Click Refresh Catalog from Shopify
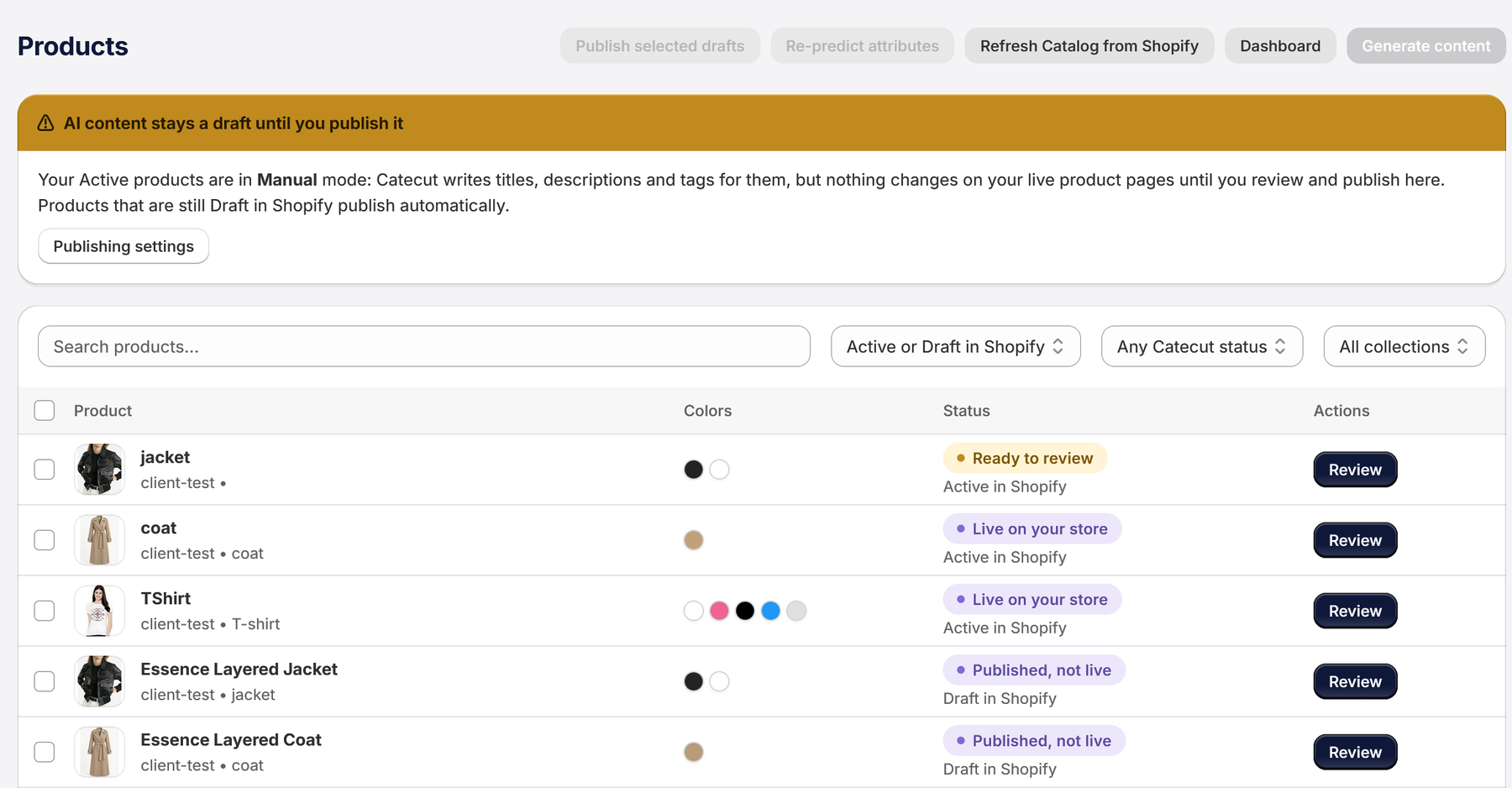Screen dimensions: 1512x788 1089,46
